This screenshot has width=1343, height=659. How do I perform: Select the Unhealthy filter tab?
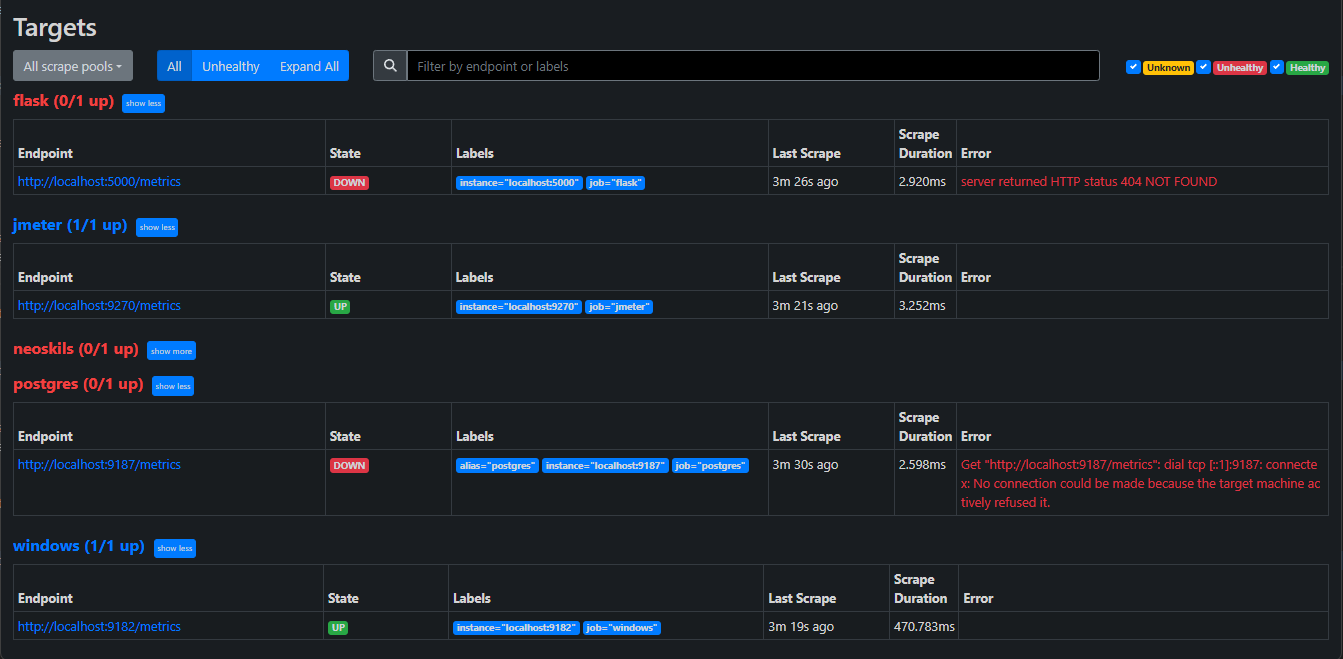(230, 66)
